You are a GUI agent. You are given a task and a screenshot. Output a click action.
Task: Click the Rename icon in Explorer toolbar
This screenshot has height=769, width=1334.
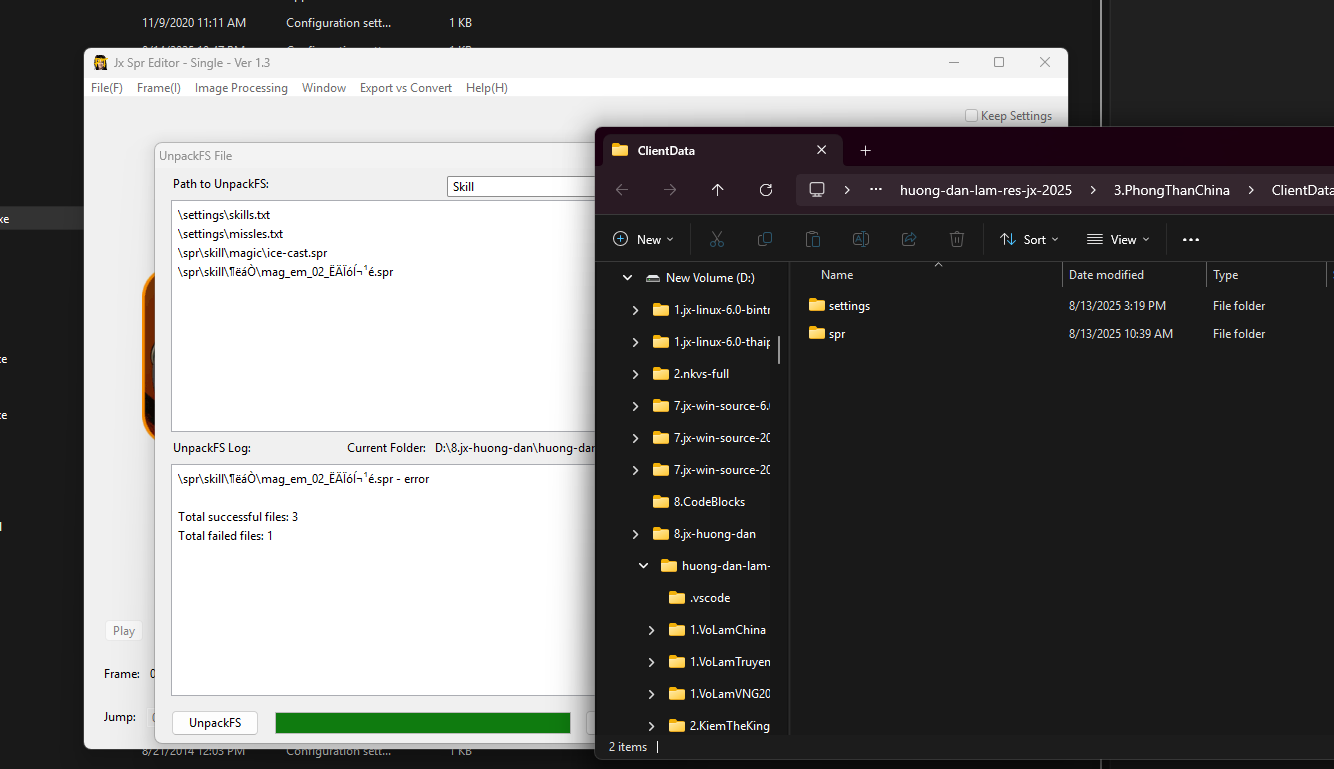pos(860,239)
